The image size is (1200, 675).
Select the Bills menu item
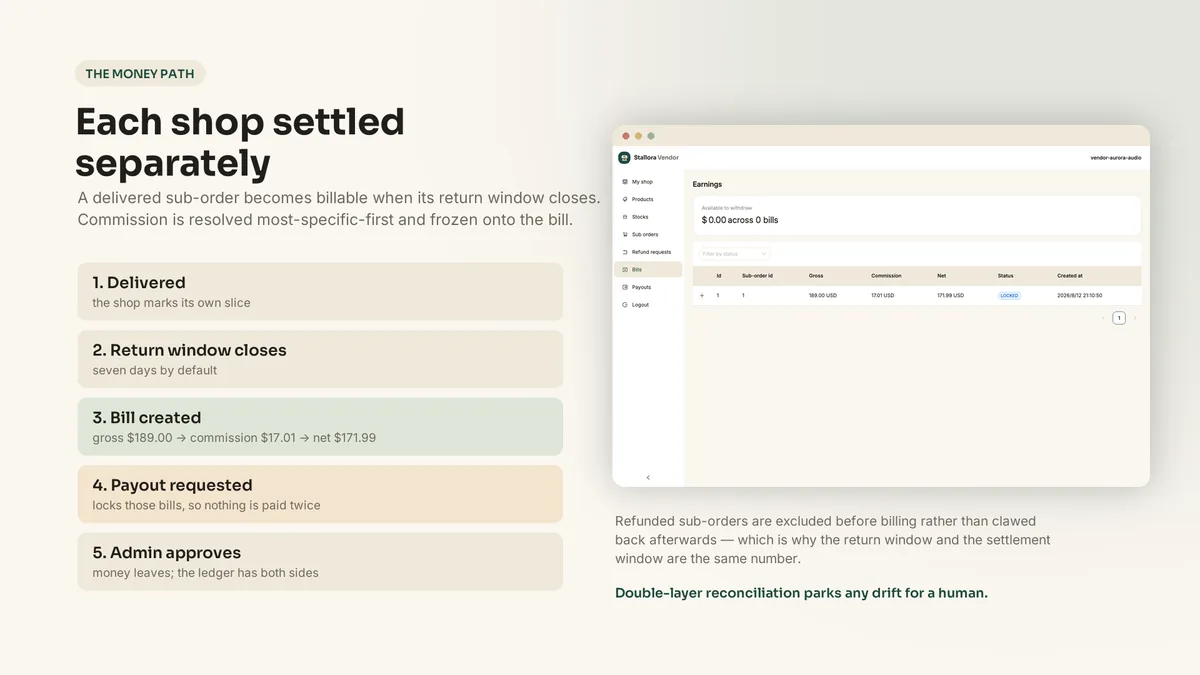click(x=648, y=270)
